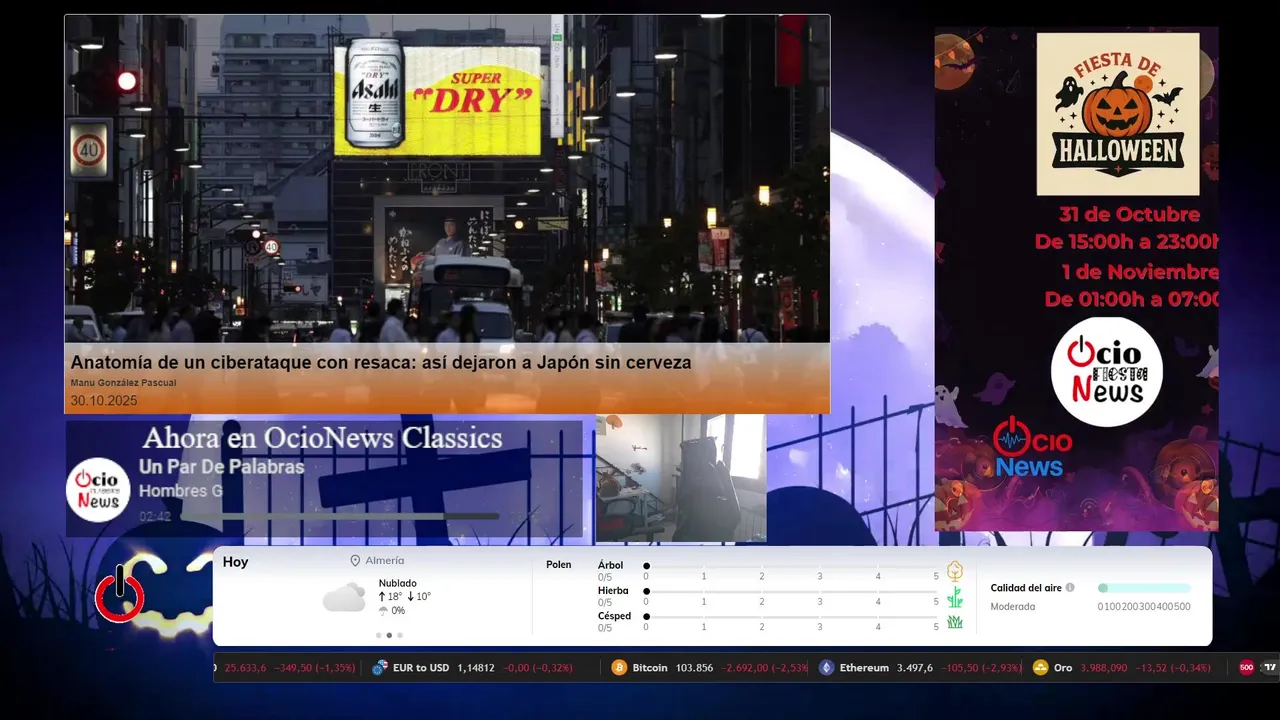This screenshot has height=720, width=1280.
Task: Click the power-button OcioNews logo at bottom left
Action: tap(120, 595)
